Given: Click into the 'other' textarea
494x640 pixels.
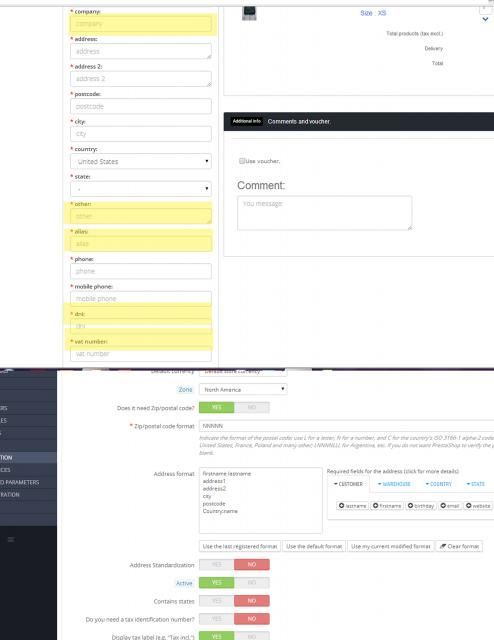Looking at the screenshot, I should [141, 216].
